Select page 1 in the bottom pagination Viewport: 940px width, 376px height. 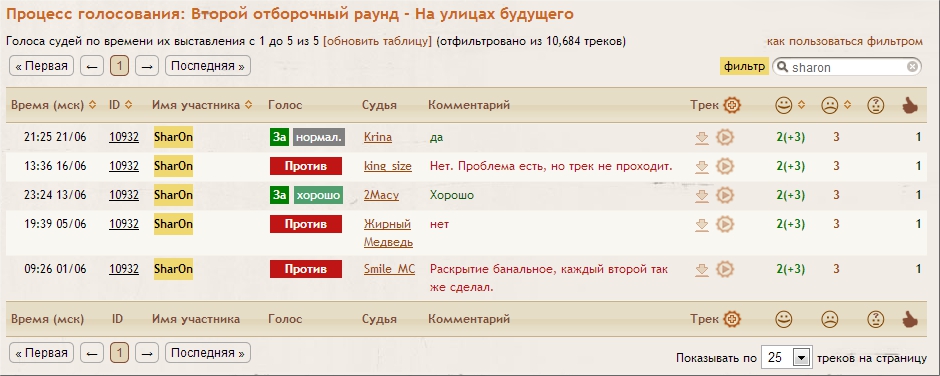click(x=119, y=353)
